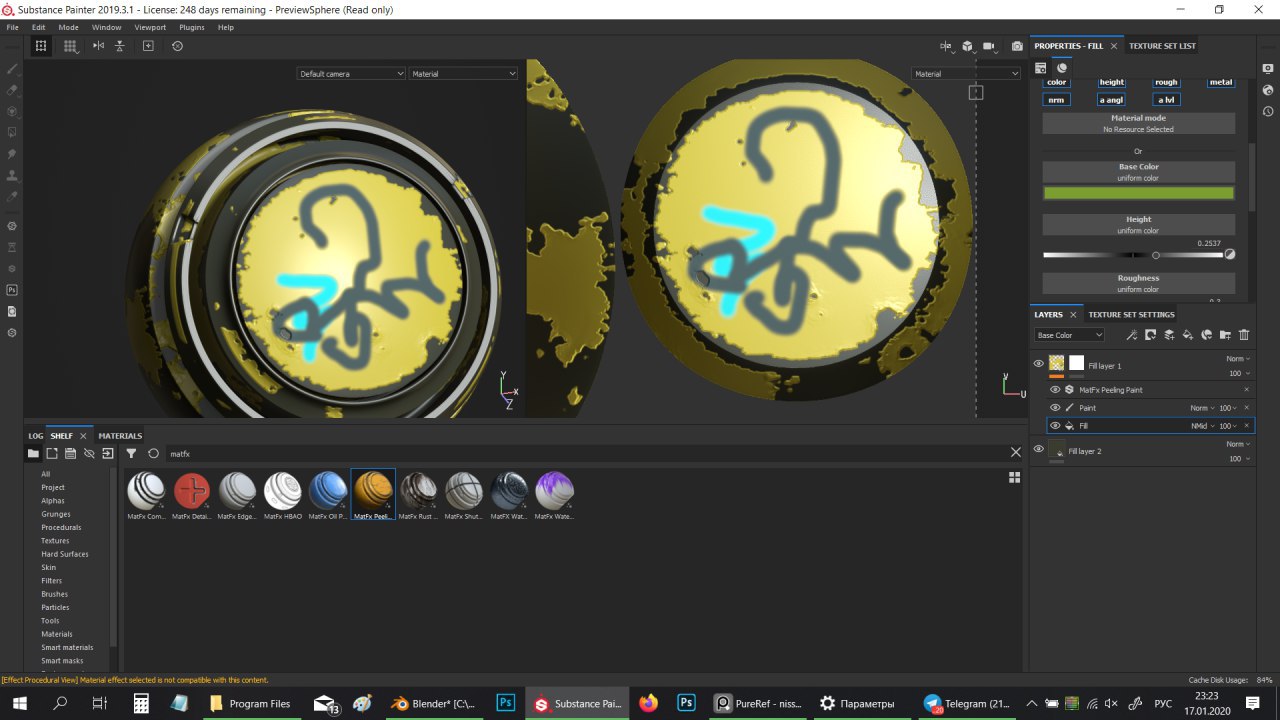The image size is (1280, 720).
Task: Add a folder in Layers panel
Action: point(1225,335)
